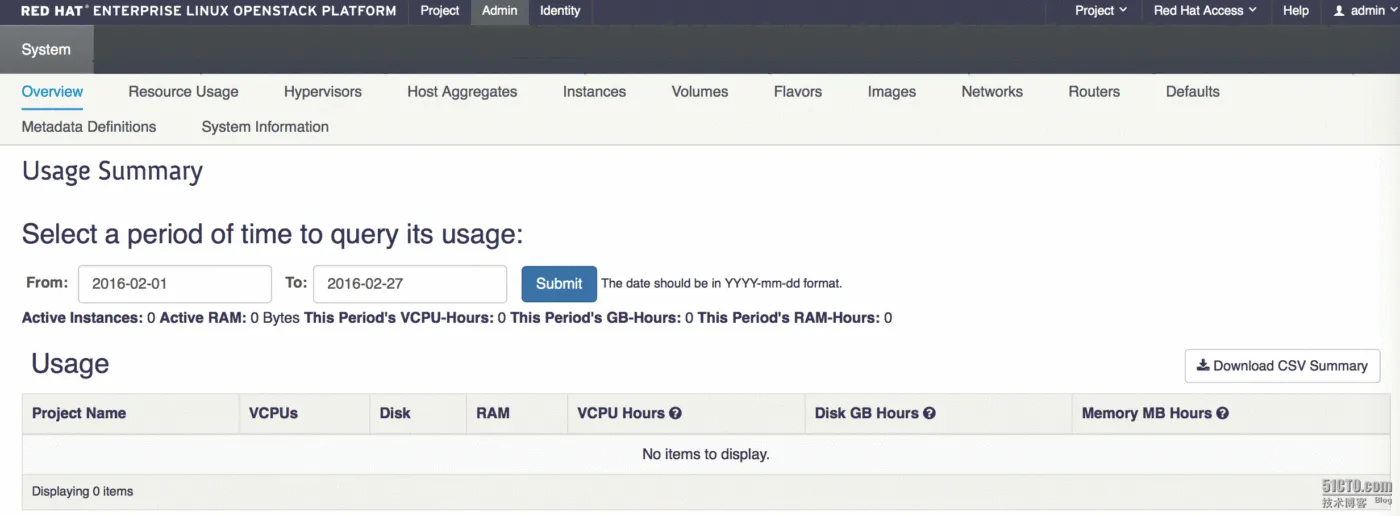Click the user icon next to admin
This screenshot has height=516, width=1400.
(1340, 10)
